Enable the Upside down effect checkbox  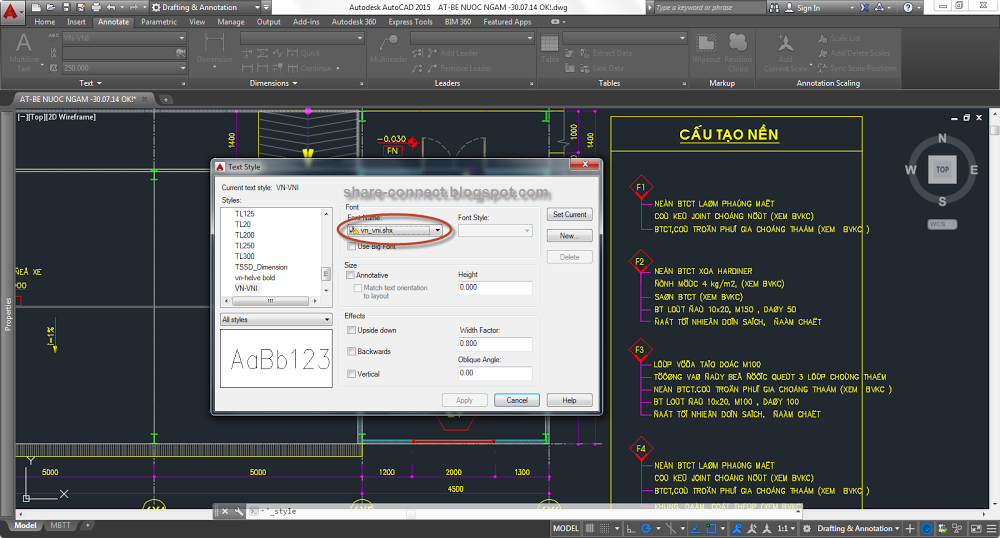(351, 330)
